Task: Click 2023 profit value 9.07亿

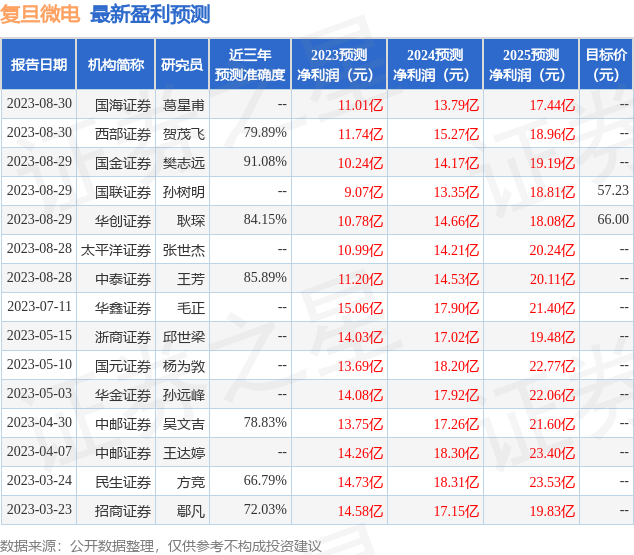Action: [x=363, y=192]
